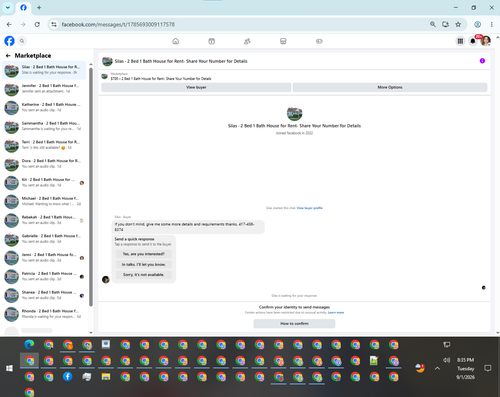
Task: Open the More Options button
Action: (x=390, y=87)
